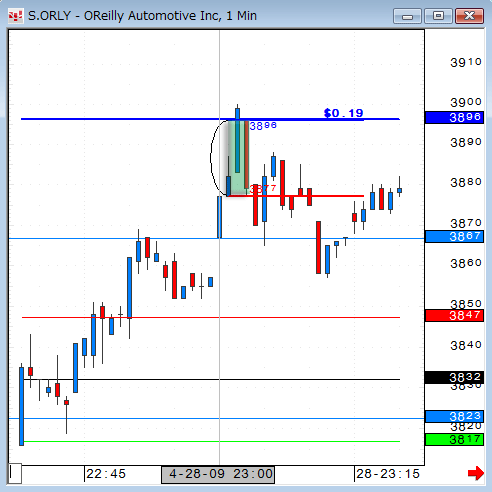
Task: Click the crosshair time label 4-28-09 23:00
Action: (x=218, y=474)
